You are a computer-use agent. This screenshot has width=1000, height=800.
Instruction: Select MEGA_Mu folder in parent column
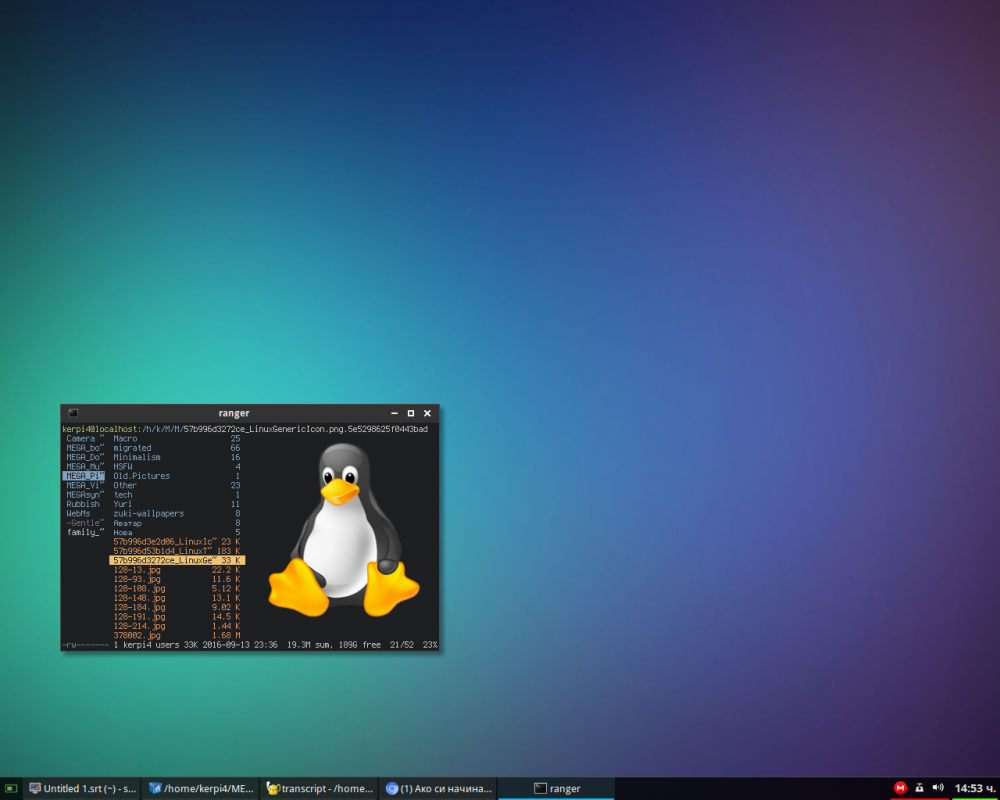click(84, 467)
